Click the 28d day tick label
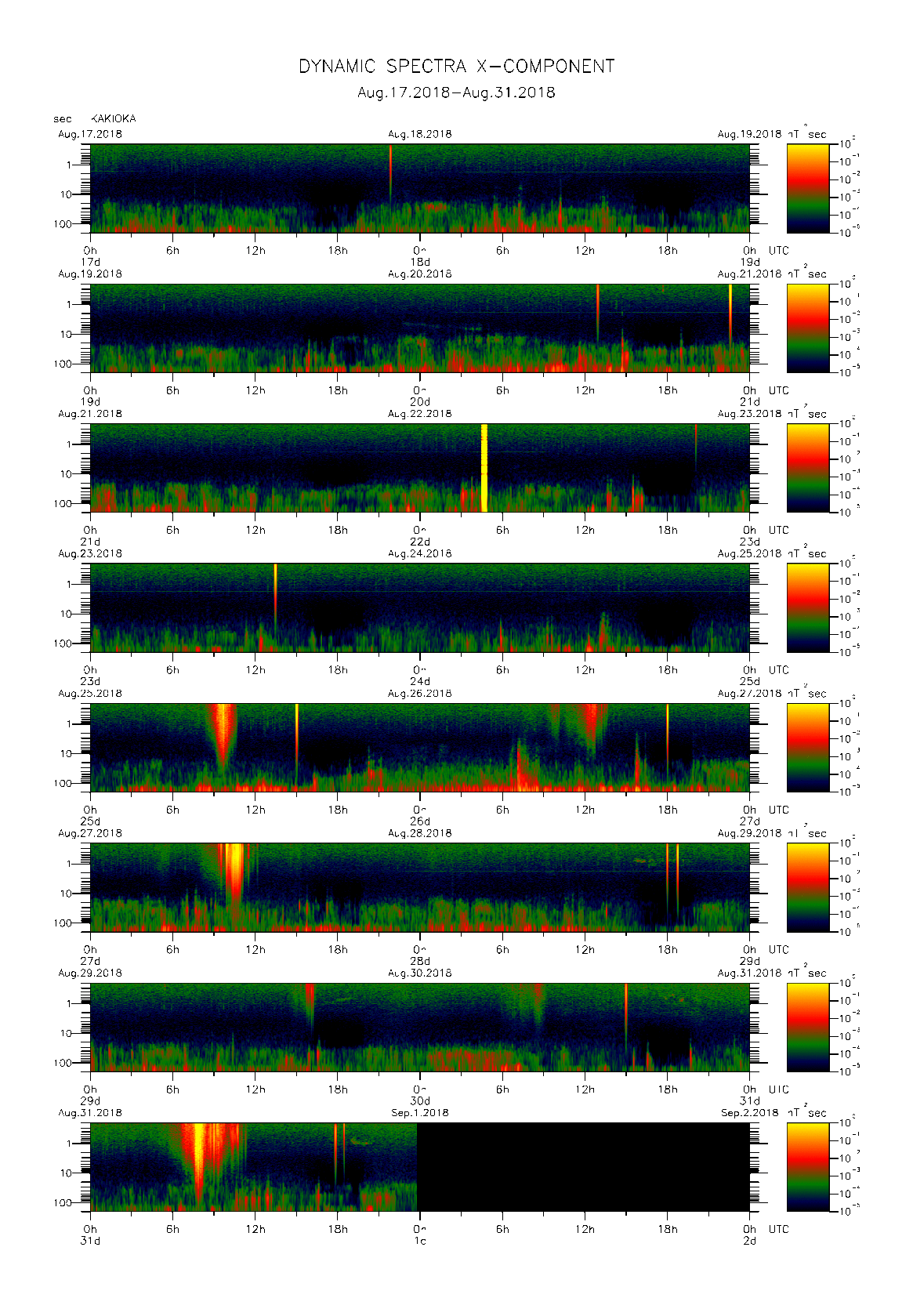Image resolution: width=913 pixels, height=1316 pixels. 420,961
